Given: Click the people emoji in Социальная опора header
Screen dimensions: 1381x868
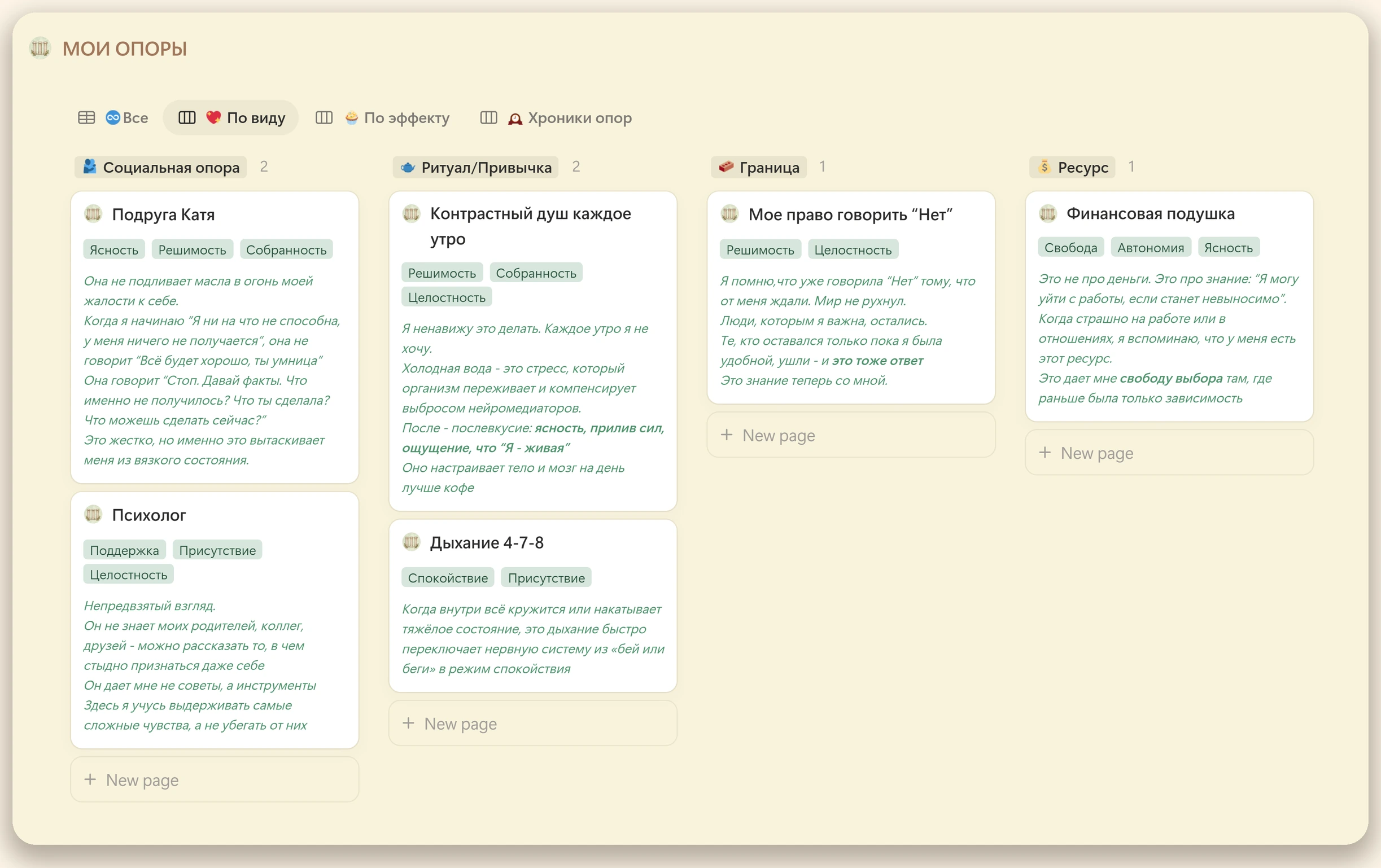Looking at the screenshot, I should click(x=89, y=167).
